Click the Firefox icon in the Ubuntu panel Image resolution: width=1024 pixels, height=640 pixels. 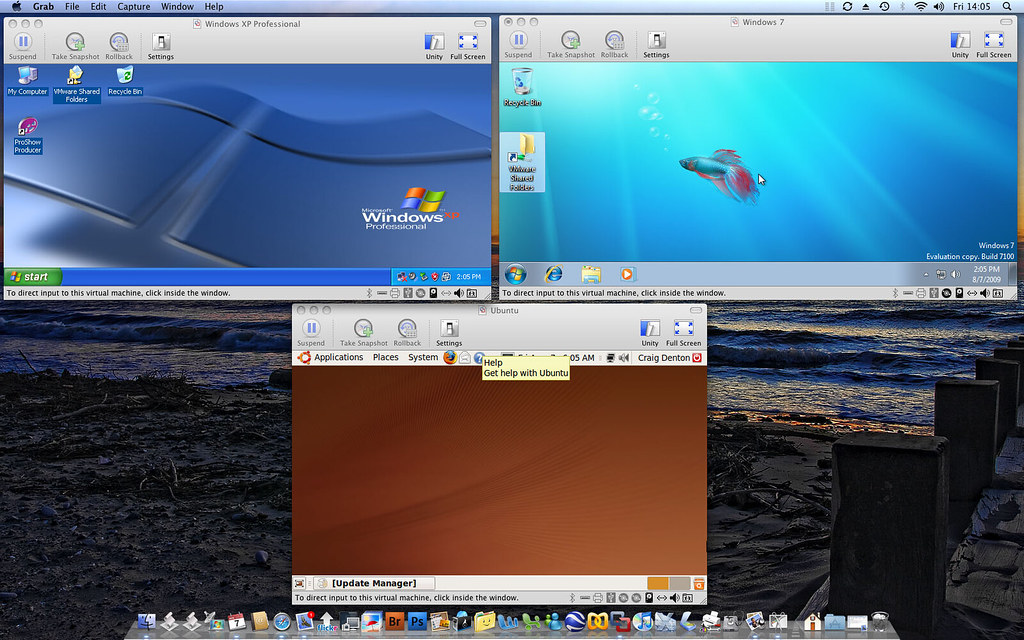point(450,357)
